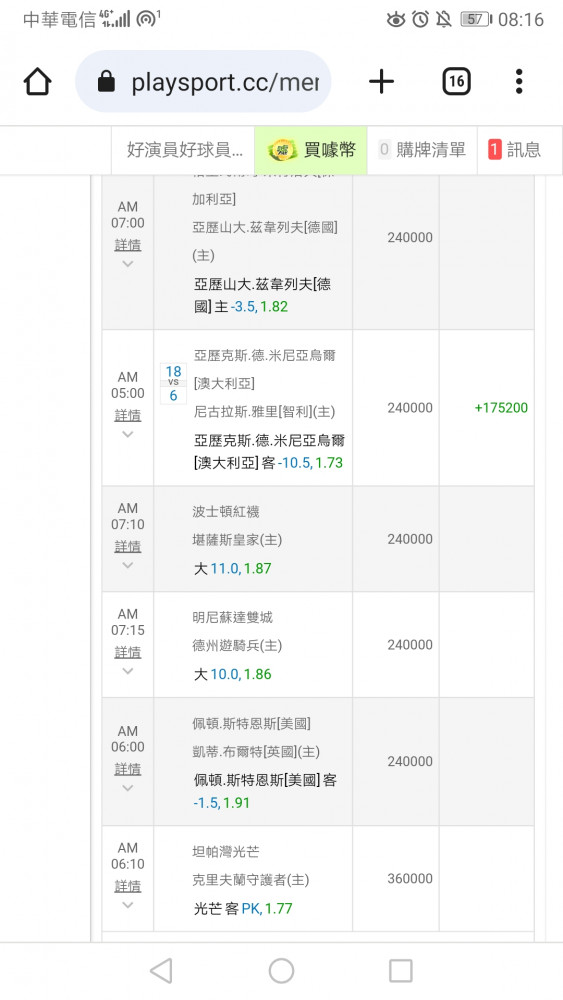Click the 買噱幣 coin icon
563x1000 pixels.
click(x=282, y=151)
